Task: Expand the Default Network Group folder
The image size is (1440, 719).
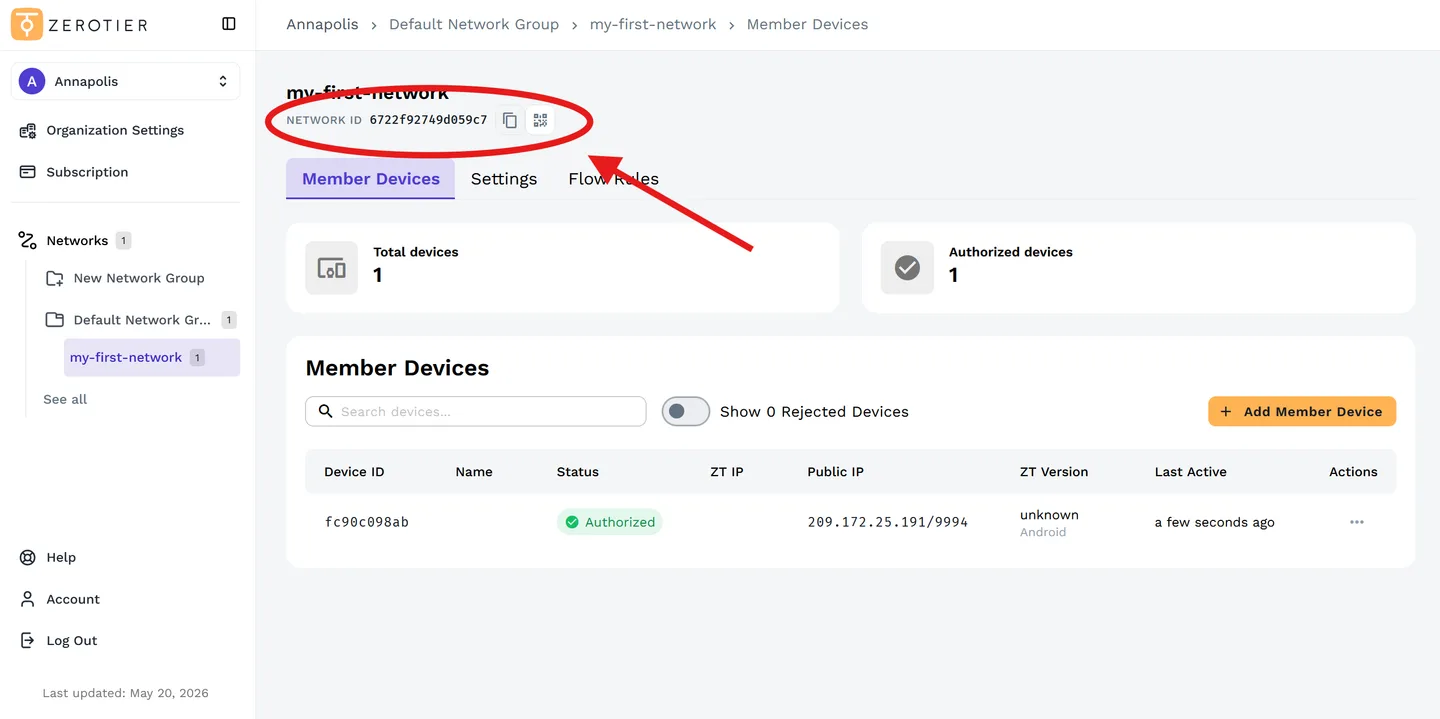Action: click(x=142, y=320)
